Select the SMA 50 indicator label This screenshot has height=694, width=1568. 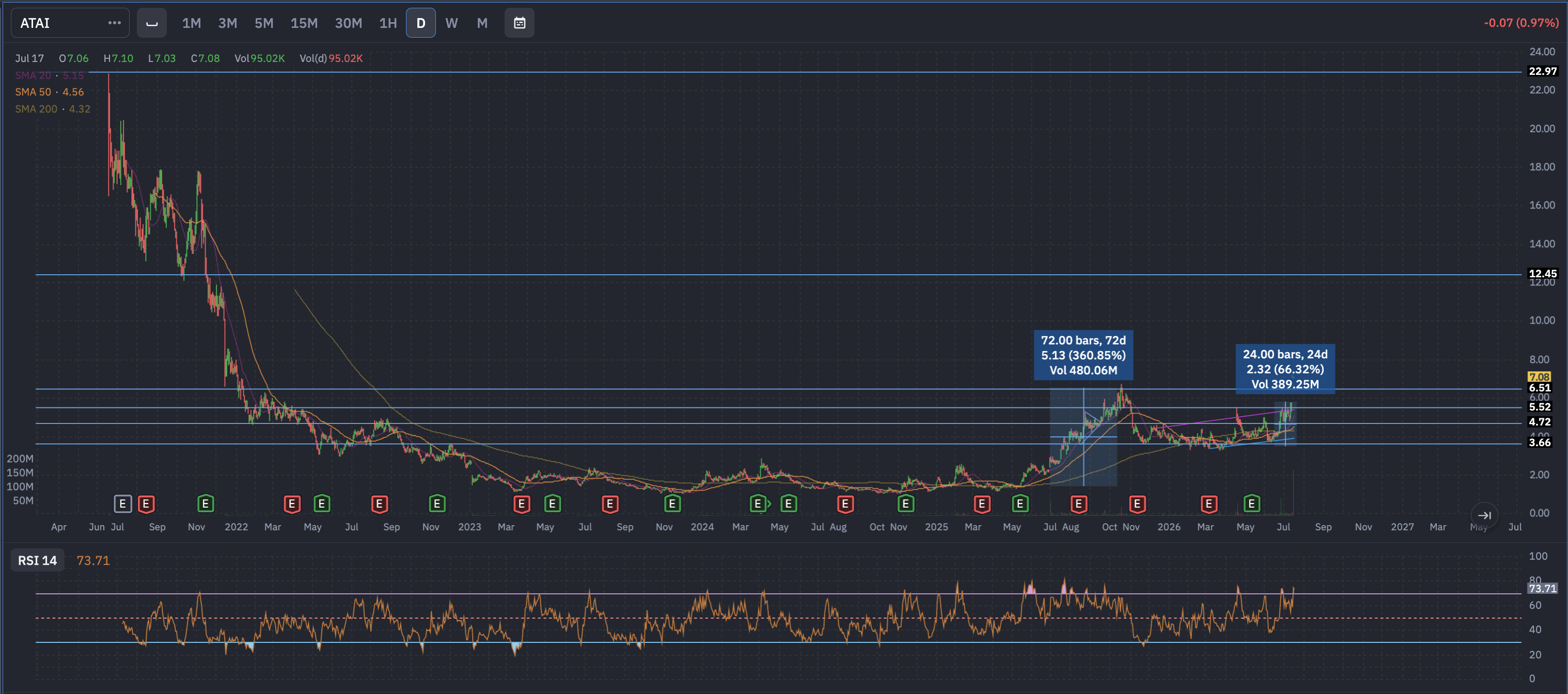(49, 92)
